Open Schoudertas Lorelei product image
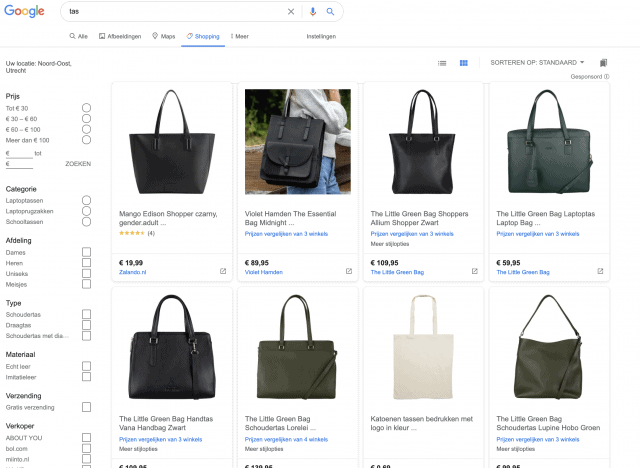640x468 pixels. pyautogui.click(x=298, y=347)
